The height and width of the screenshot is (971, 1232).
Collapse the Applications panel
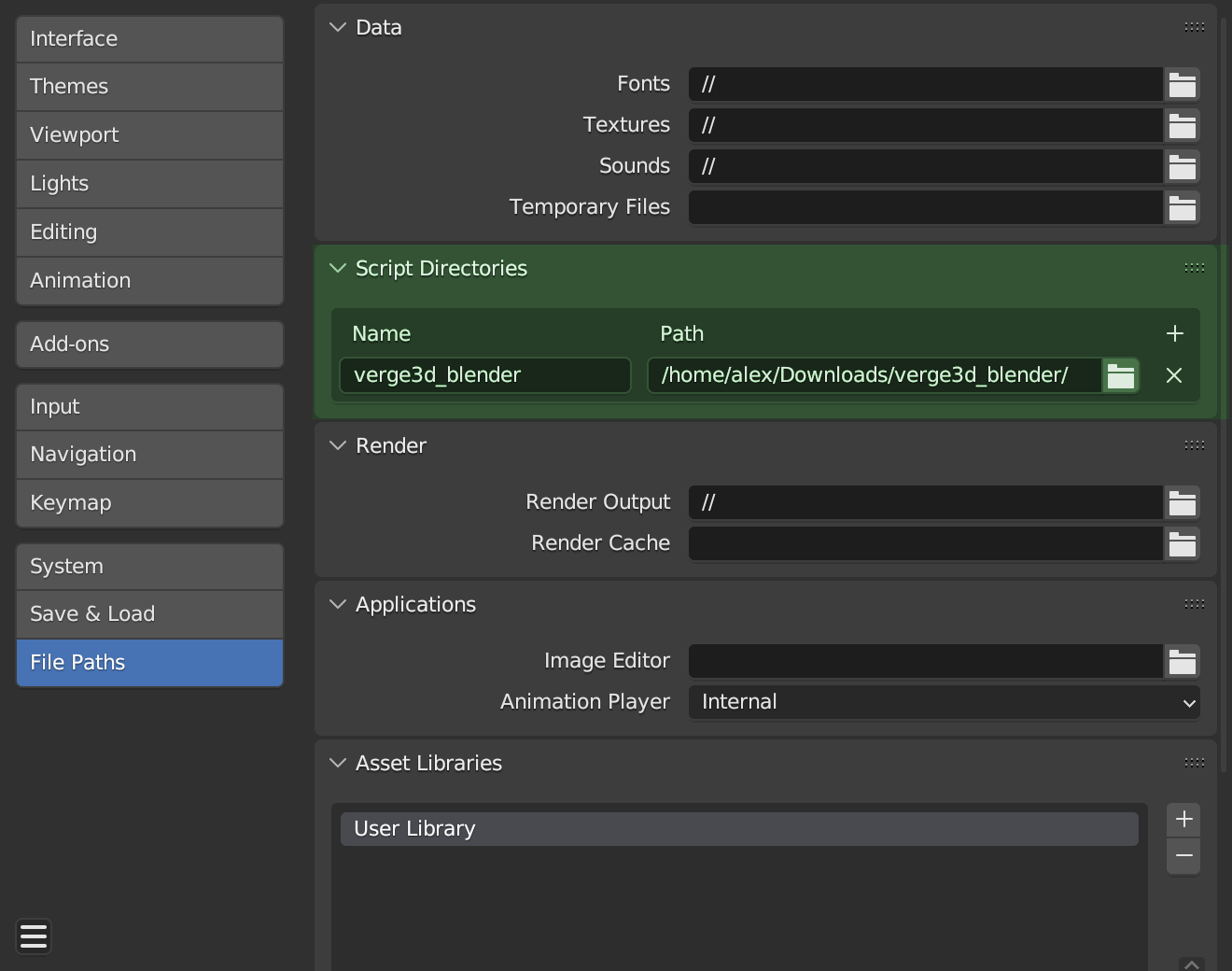coord(338,604)
